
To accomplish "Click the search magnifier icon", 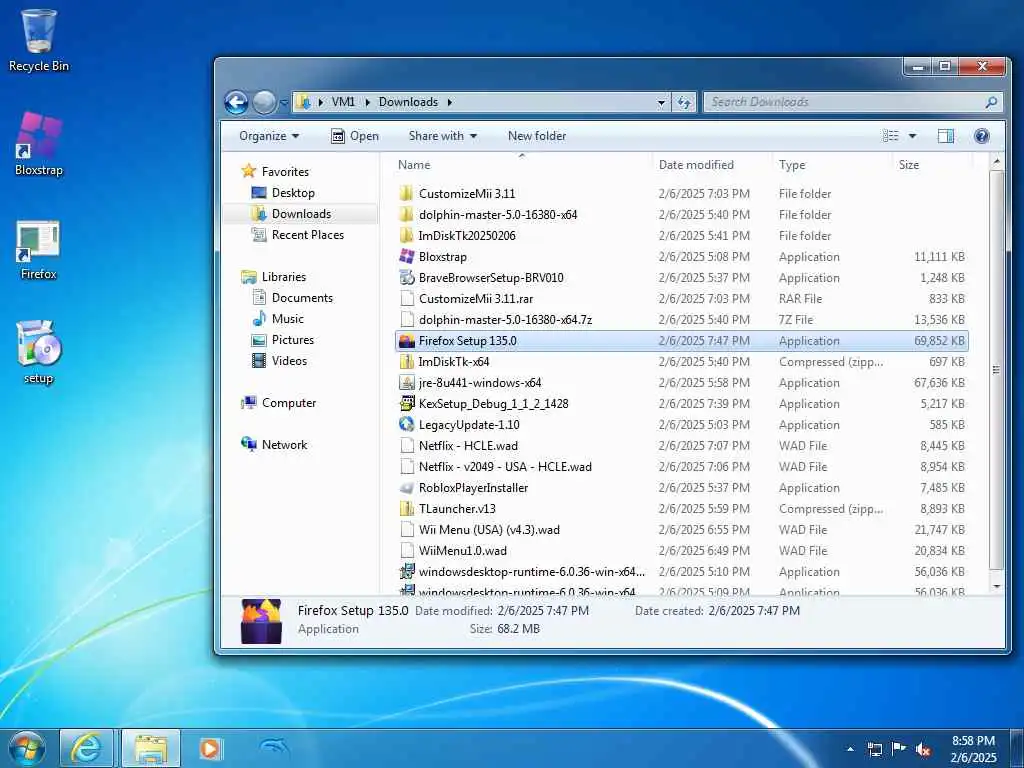I will click(x=991, y=103).
